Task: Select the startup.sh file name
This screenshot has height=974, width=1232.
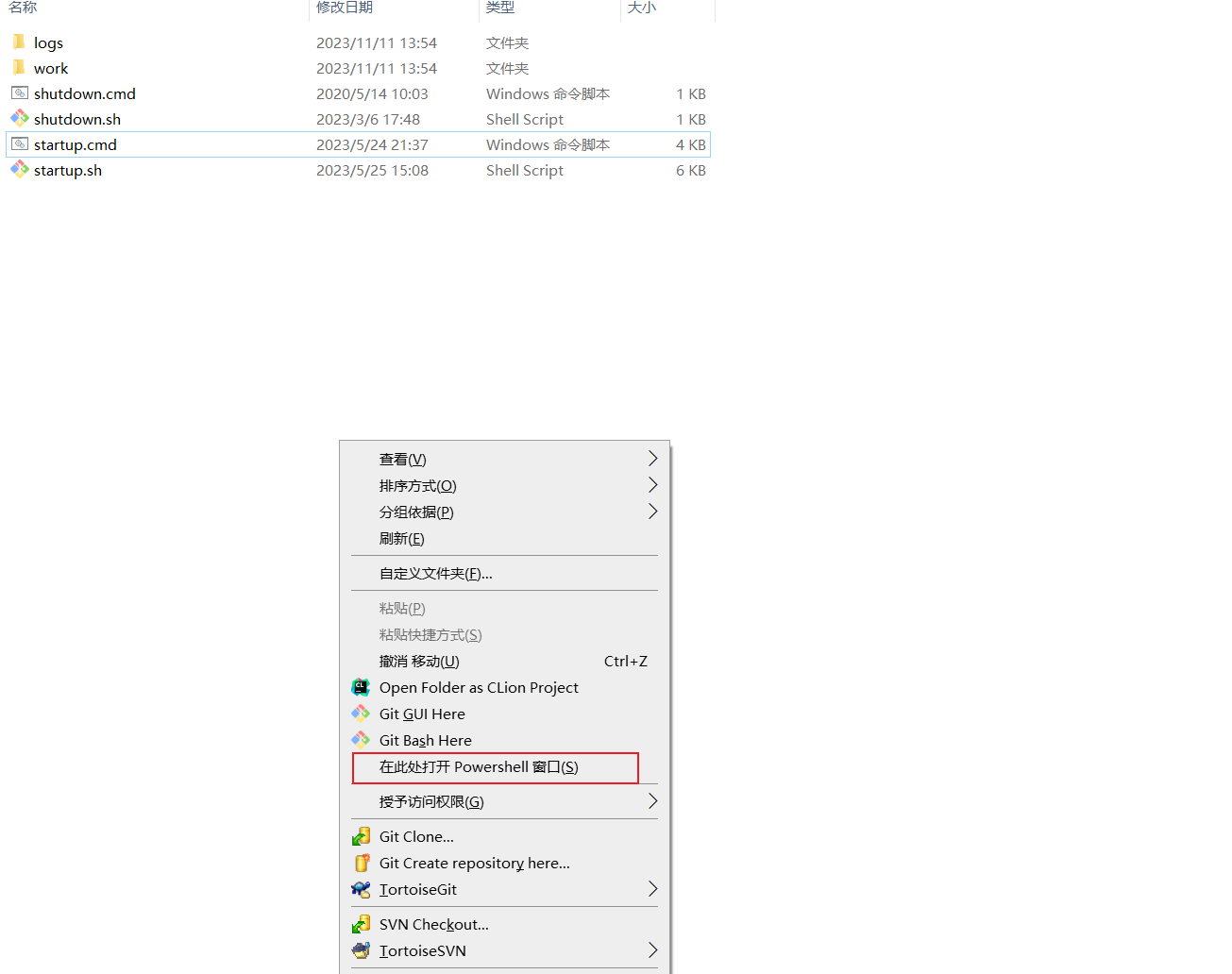Action: [68, 170]
